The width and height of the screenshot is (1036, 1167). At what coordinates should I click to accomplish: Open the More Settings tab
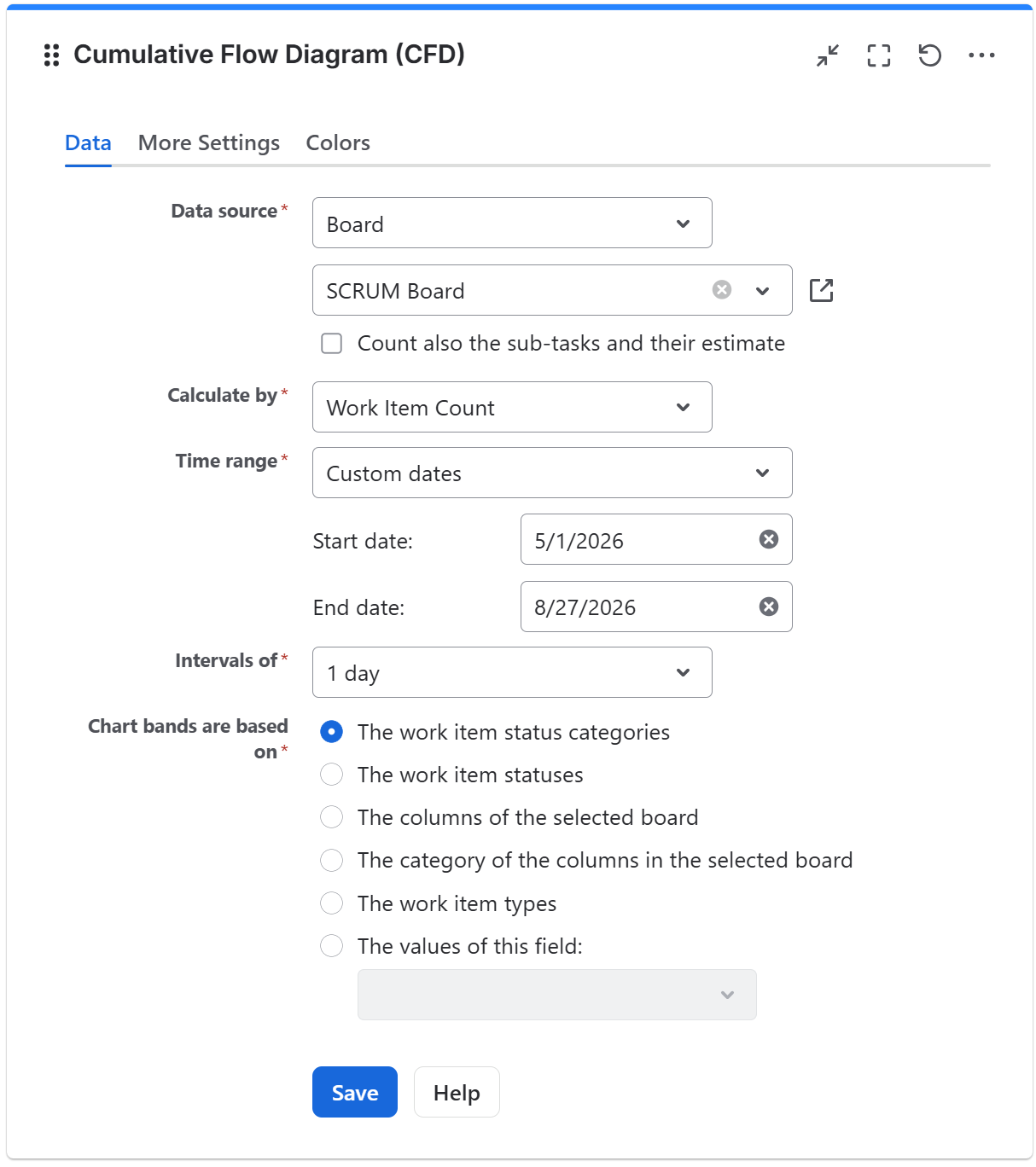tap(209, 142)
